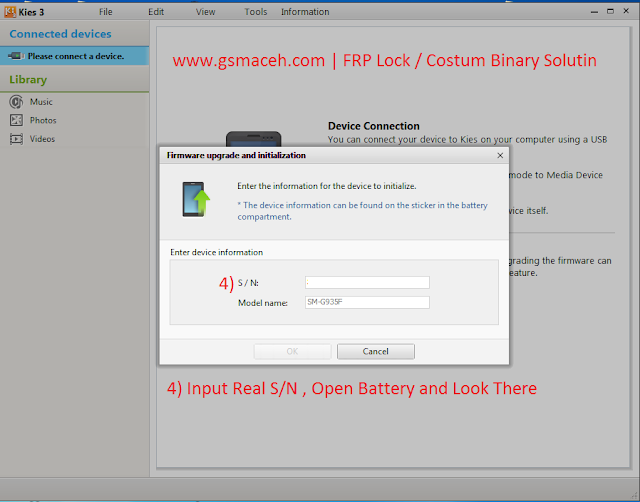Click the USB connector icon beside Please connect a device
The height and width of the screenshot is (502, 640).
16,56
